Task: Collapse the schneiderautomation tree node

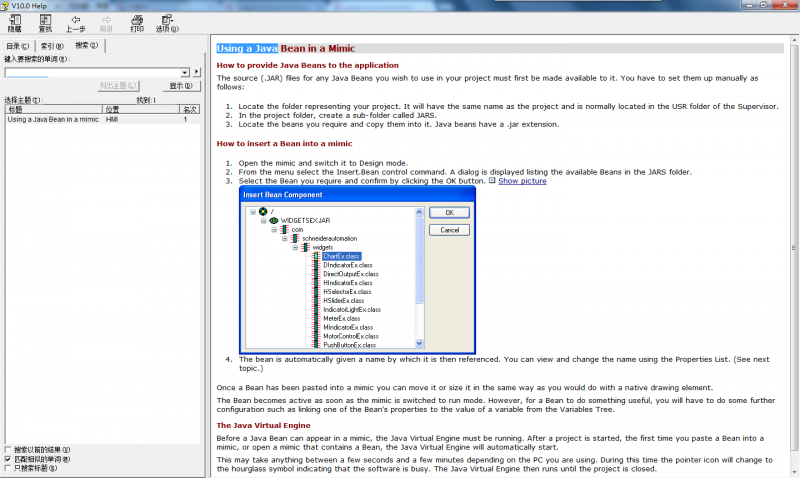Action: (285, 238)
